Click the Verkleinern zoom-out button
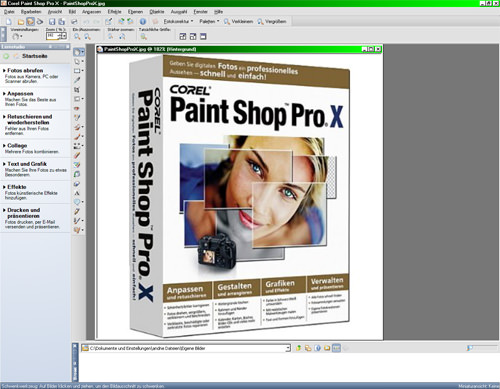Image resolution: width=500 pixels, height=389 pixels. tap(239, 21)
